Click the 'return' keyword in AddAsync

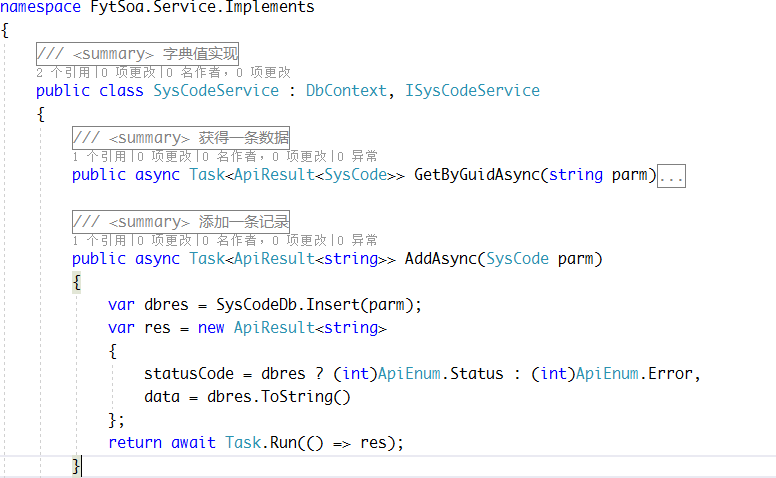point(135,442)
